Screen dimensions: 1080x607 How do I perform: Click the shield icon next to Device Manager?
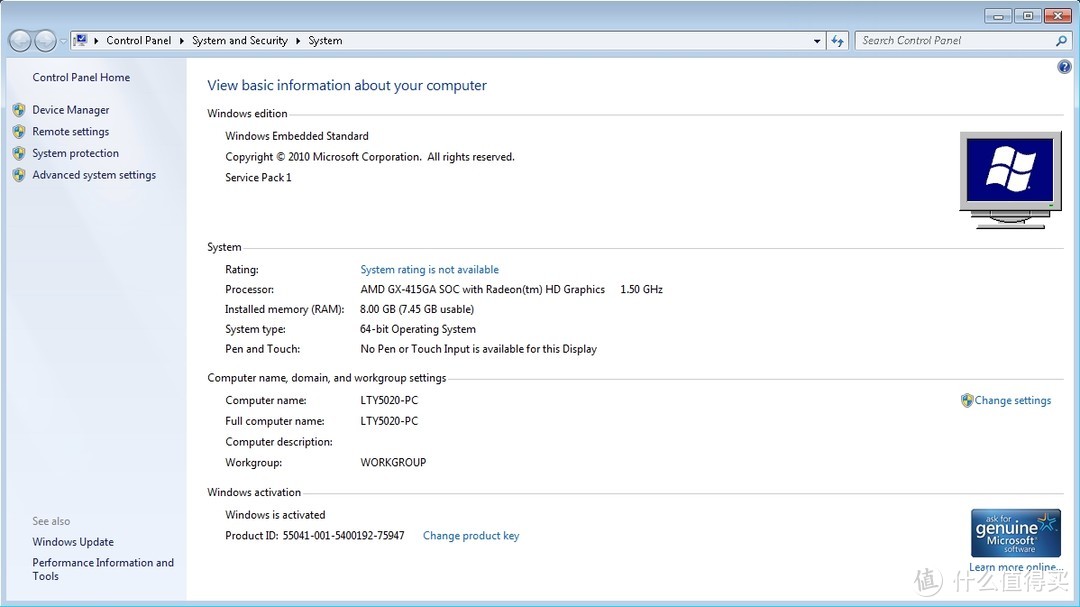19,110
